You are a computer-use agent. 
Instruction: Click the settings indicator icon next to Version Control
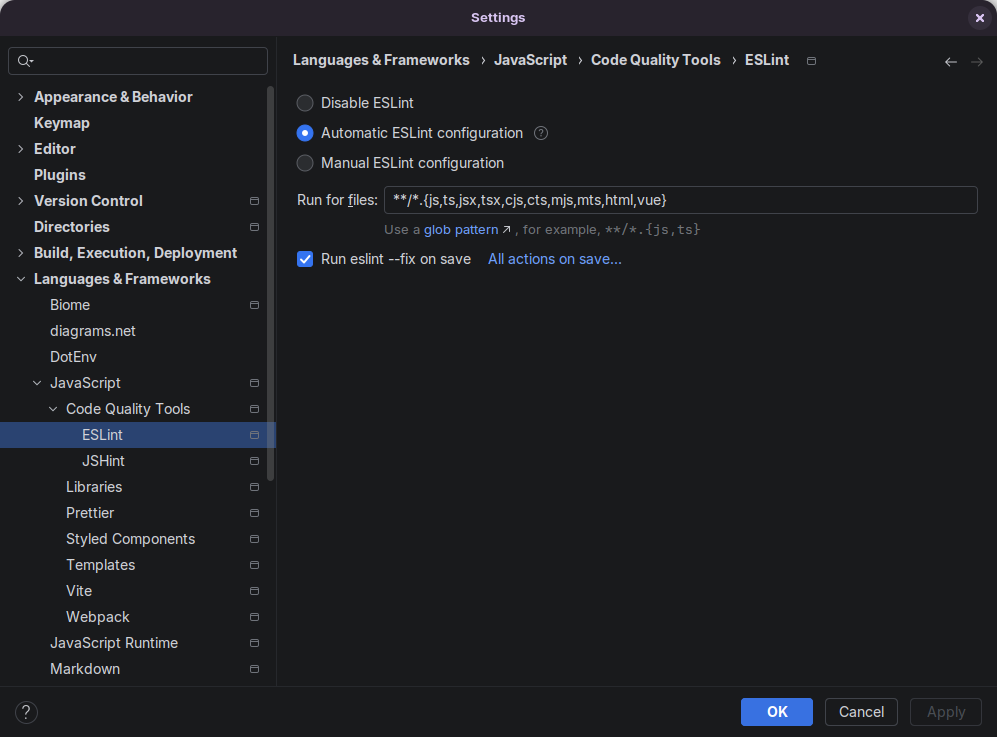pyautogui.click(x=254, y=201)
